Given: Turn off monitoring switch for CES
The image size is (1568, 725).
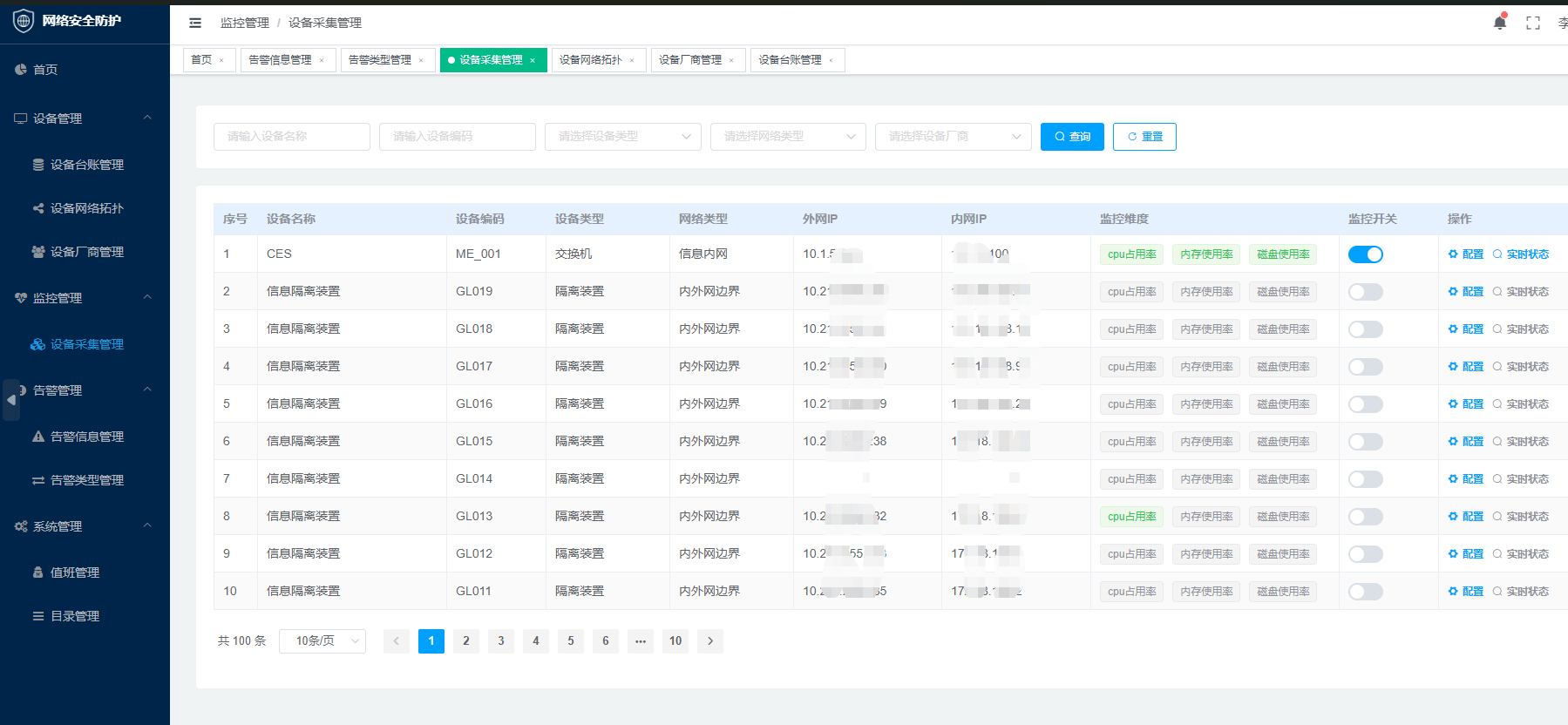Looking at the screenshot, I should tap(1366, 254).
